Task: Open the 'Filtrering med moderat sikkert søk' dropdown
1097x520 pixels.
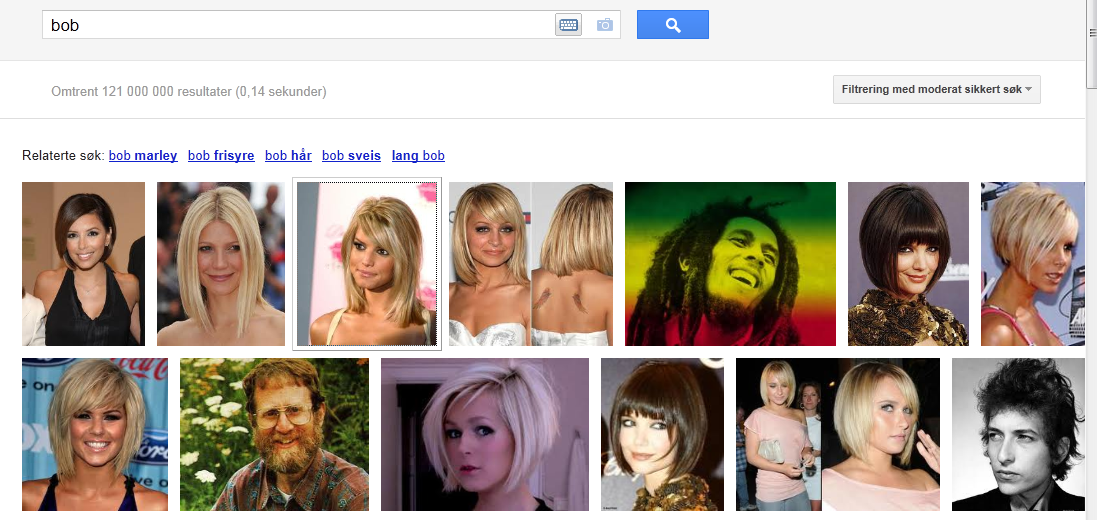Action: point(936,90)
